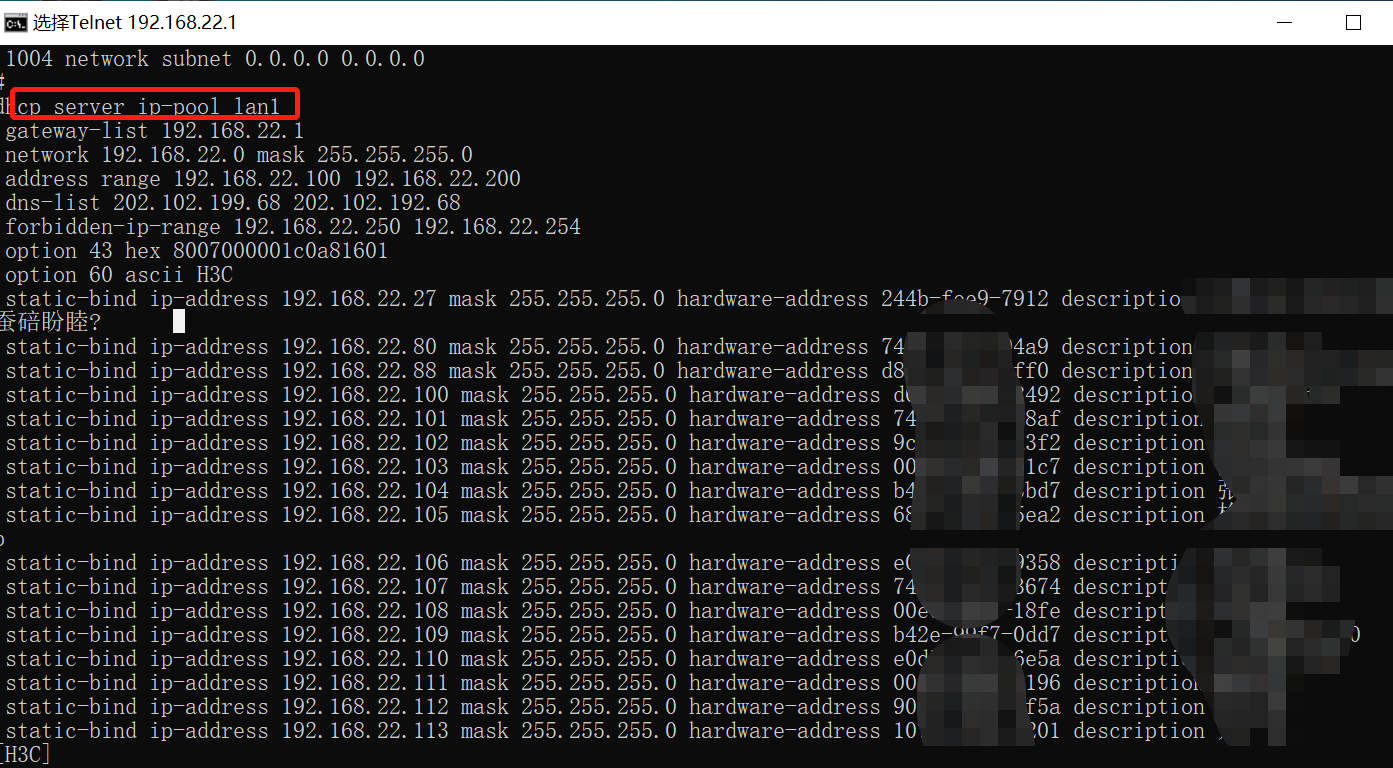Screen dimensions: 1393x768
Task: Click the option 60 ascii H3C line
Action: [118, 275]
